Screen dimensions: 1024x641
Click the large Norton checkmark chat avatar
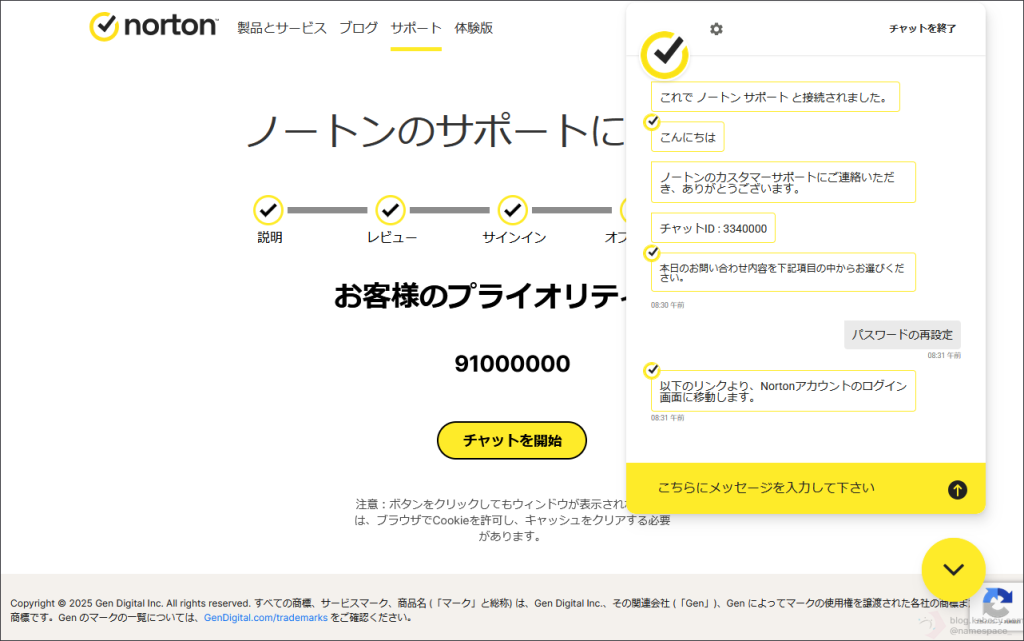click(665, 54)
